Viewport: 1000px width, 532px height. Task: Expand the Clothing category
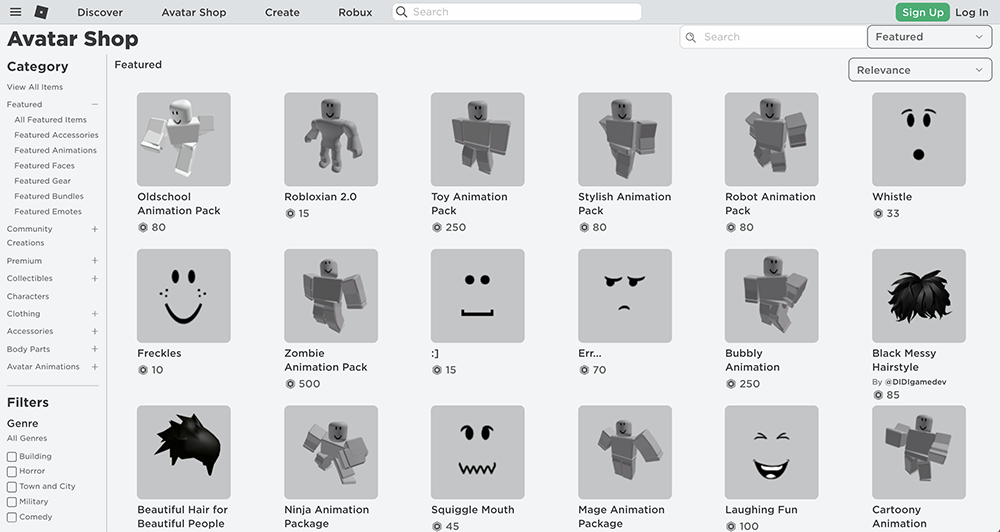point(95,314)
